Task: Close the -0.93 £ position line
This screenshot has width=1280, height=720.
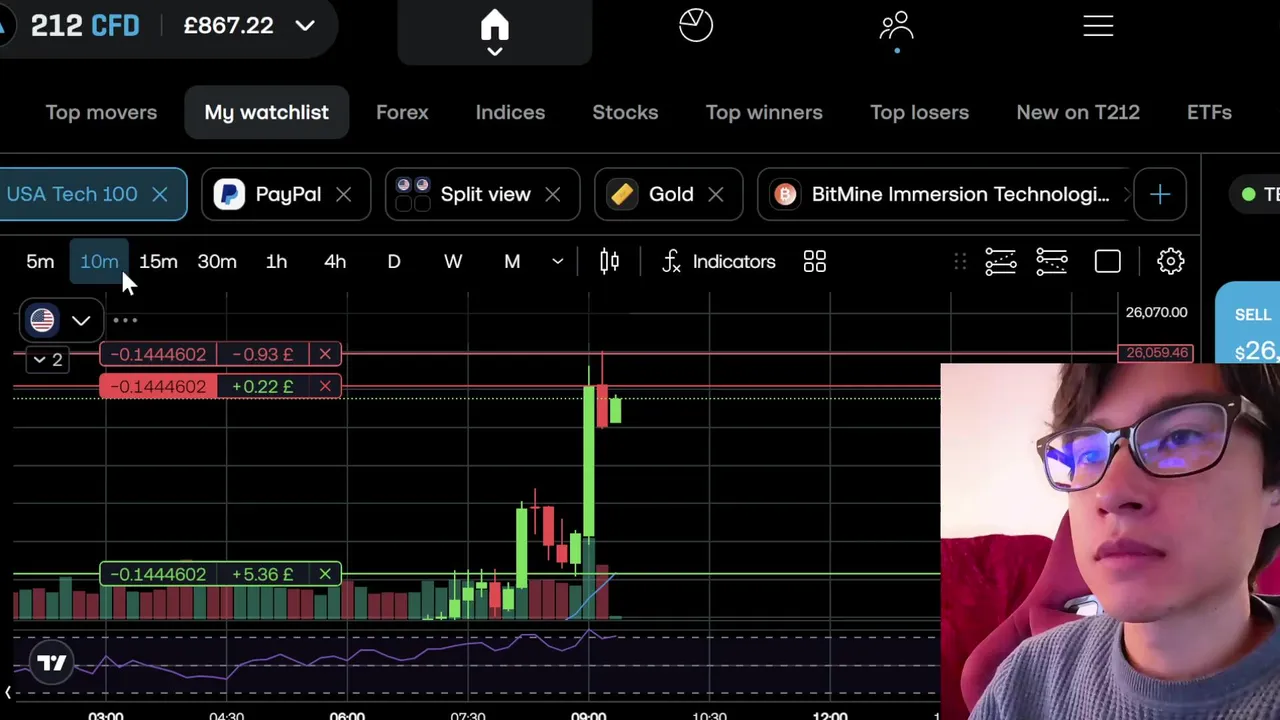Action: click(325, 354)
